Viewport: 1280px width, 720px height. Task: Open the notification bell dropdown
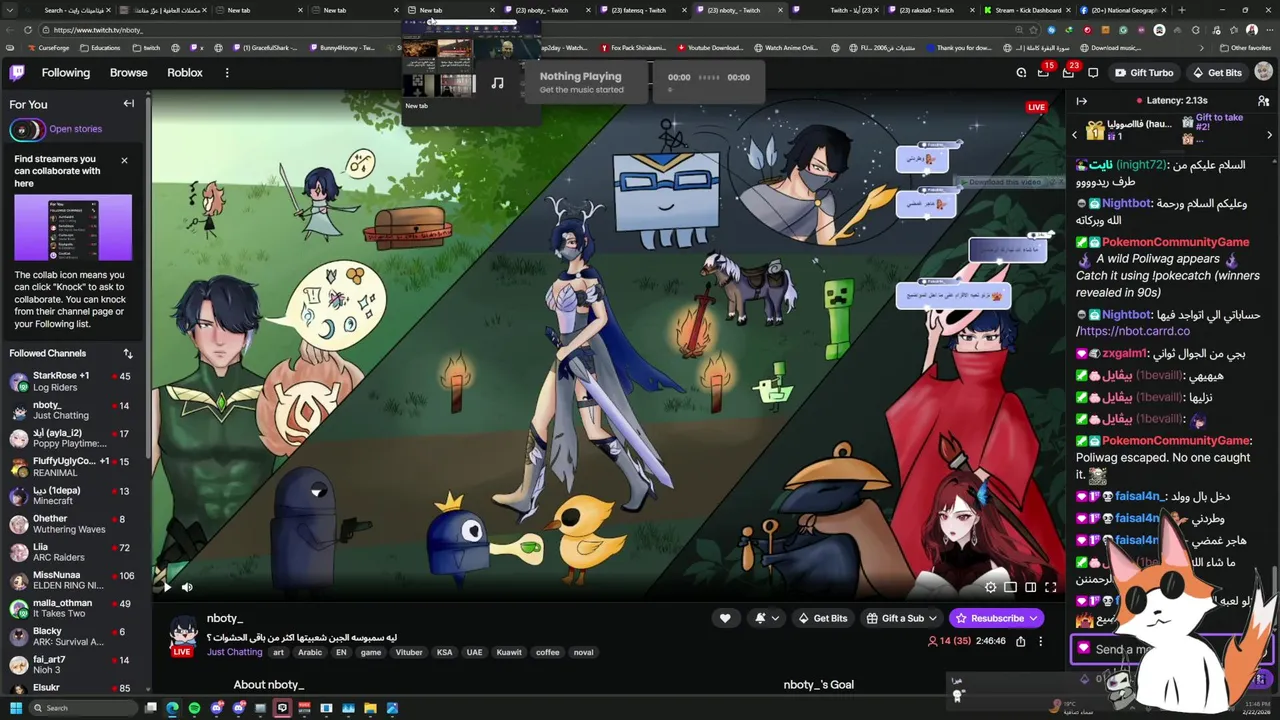pos(766,618)
